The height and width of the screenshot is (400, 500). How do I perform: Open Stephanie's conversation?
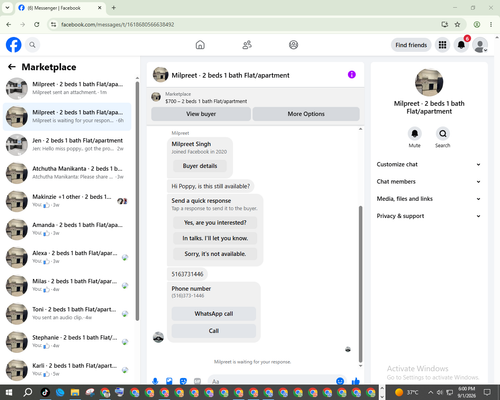tap(67, 342)
